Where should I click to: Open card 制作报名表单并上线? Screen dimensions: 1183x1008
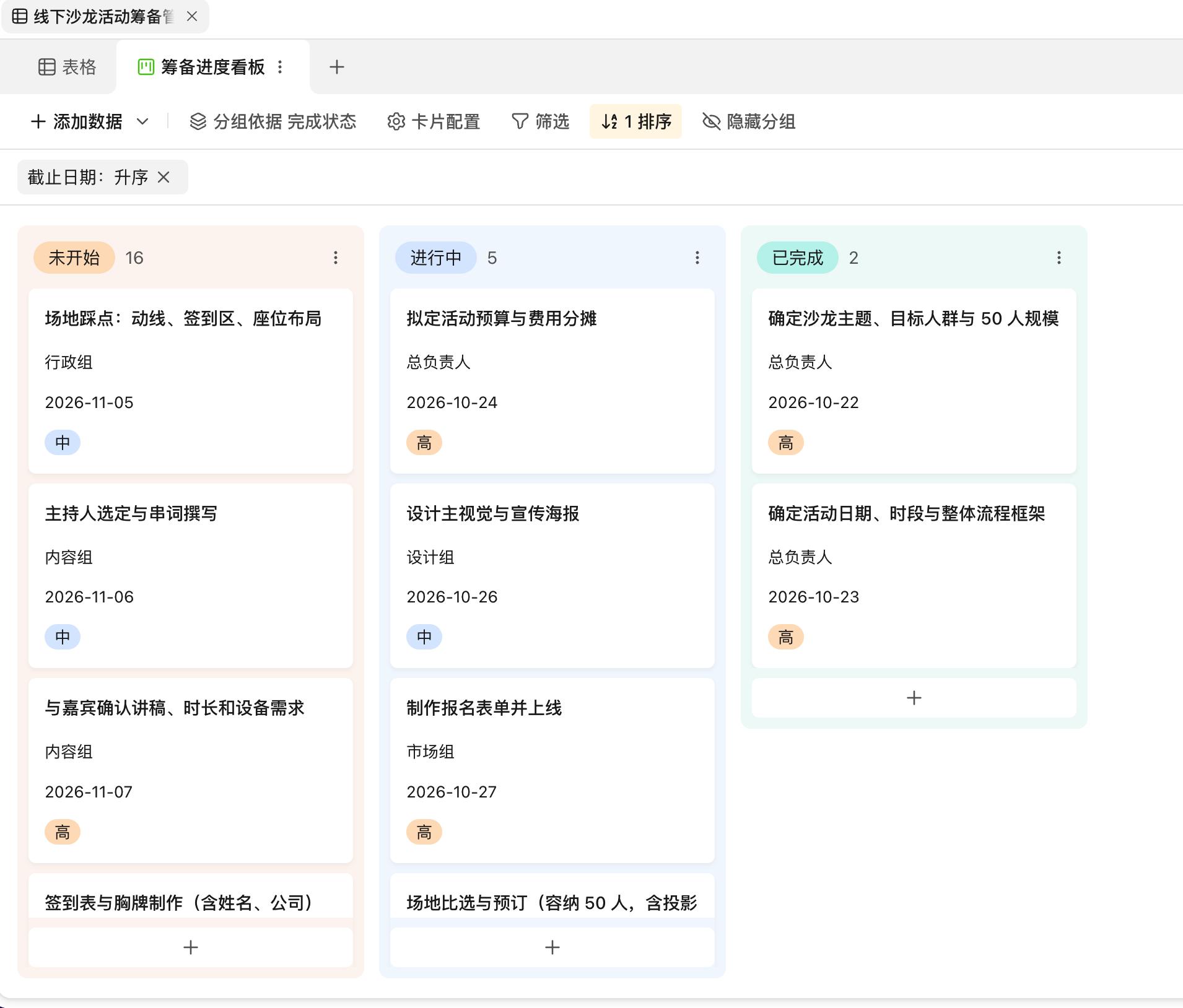[552, 770]
